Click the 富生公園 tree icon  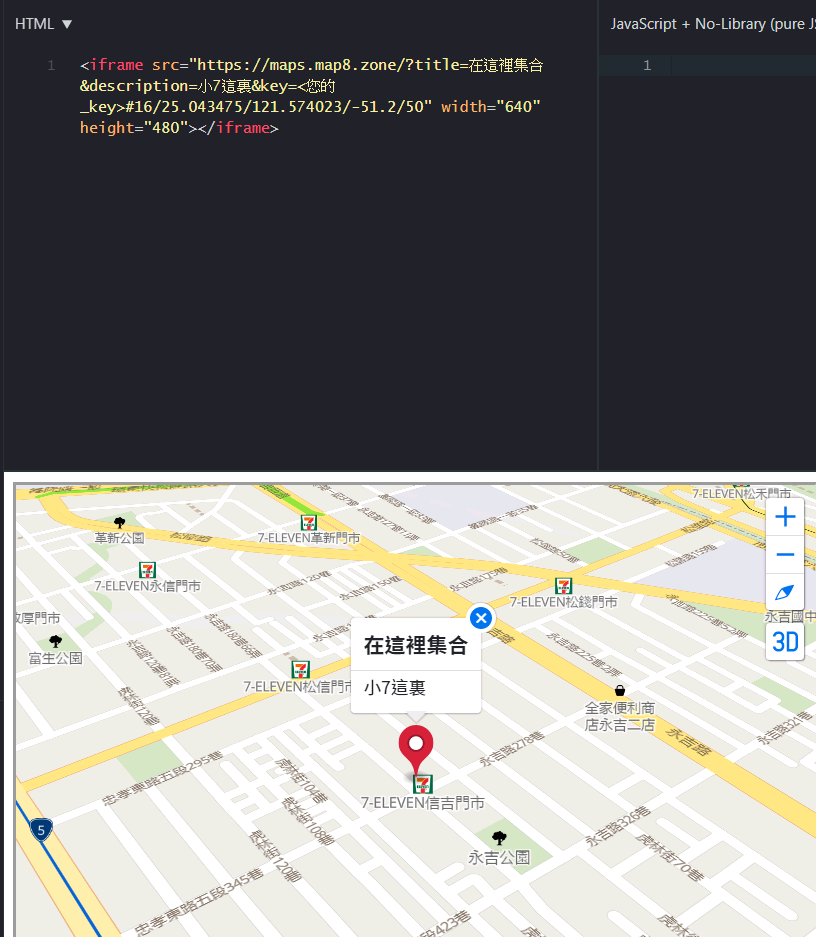[55, 641]
